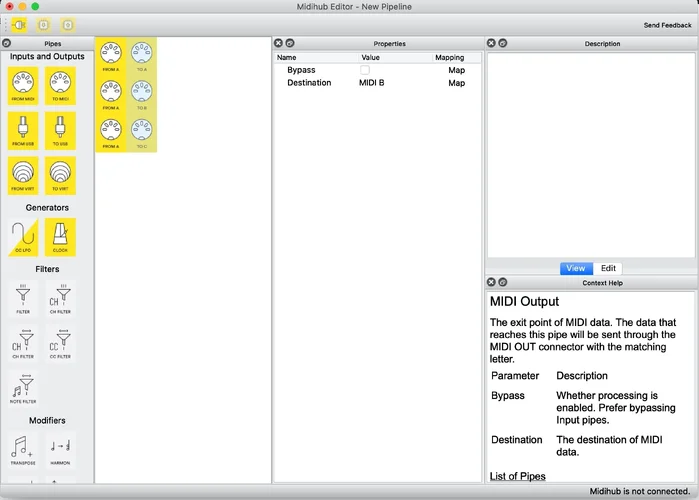Click Map for the Destination property

456,83
